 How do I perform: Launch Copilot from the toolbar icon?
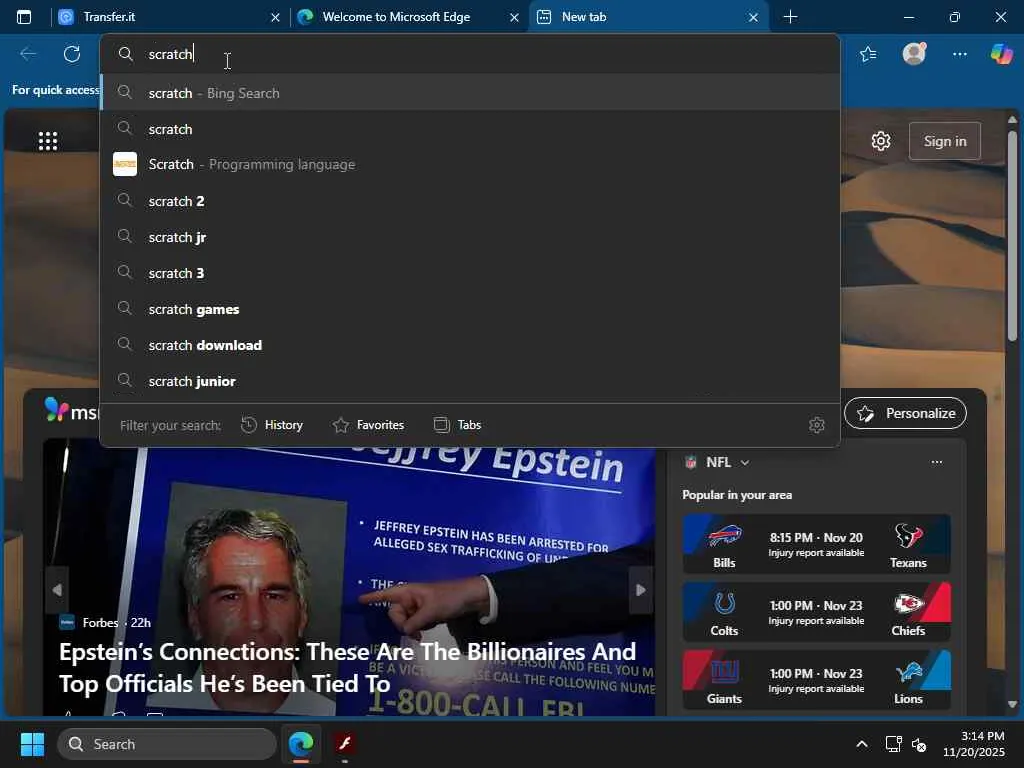point(1001,54)
